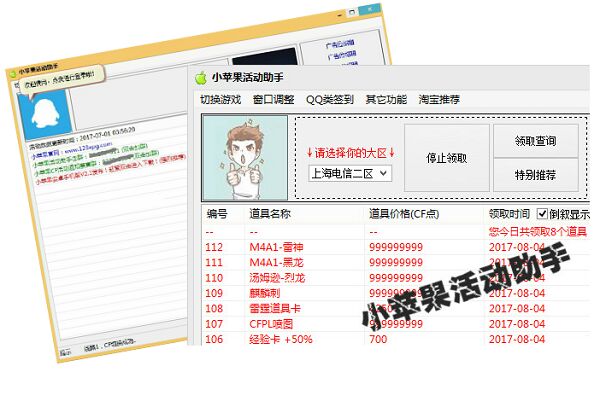Viewport: 600px width, 407px height.
Task: Click item number 106 in the list
Action: click(214, 339)
